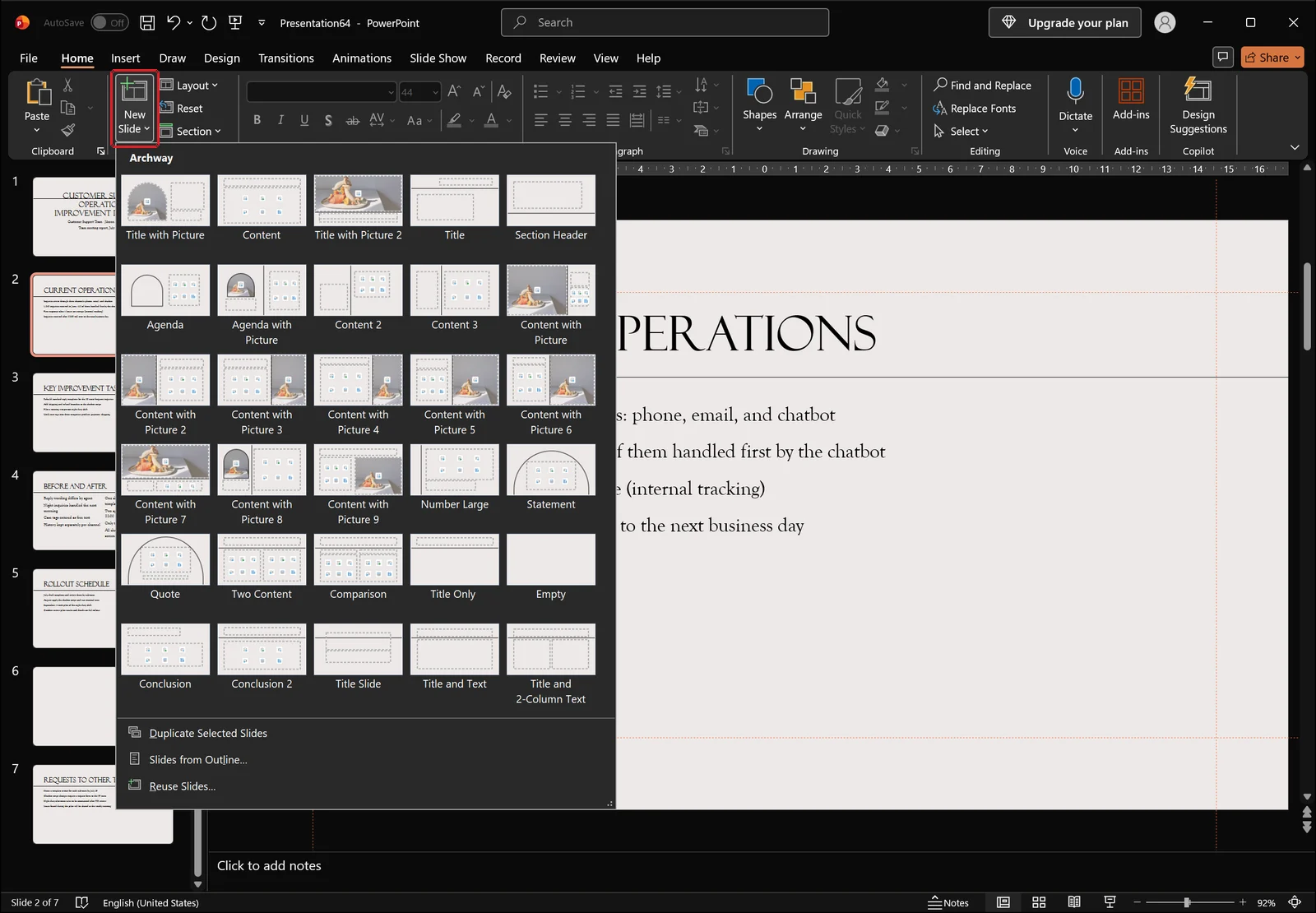This screenshot has height=913, width=1316.
Task: Open the Slide Show tab
Action: click(438, 58)
